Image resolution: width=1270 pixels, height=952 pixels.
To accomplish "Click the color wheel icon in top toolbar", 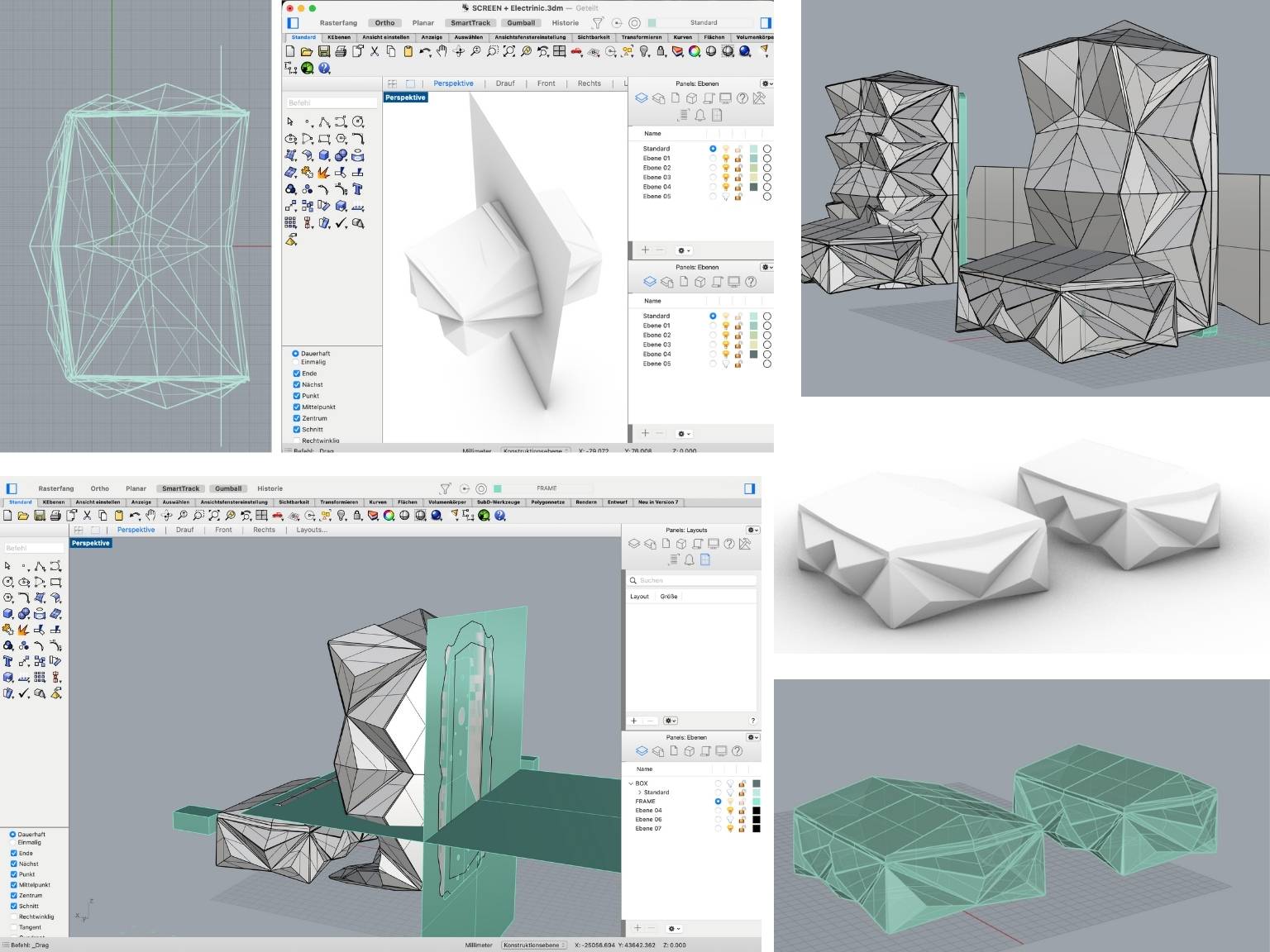I will pos(695,51).
